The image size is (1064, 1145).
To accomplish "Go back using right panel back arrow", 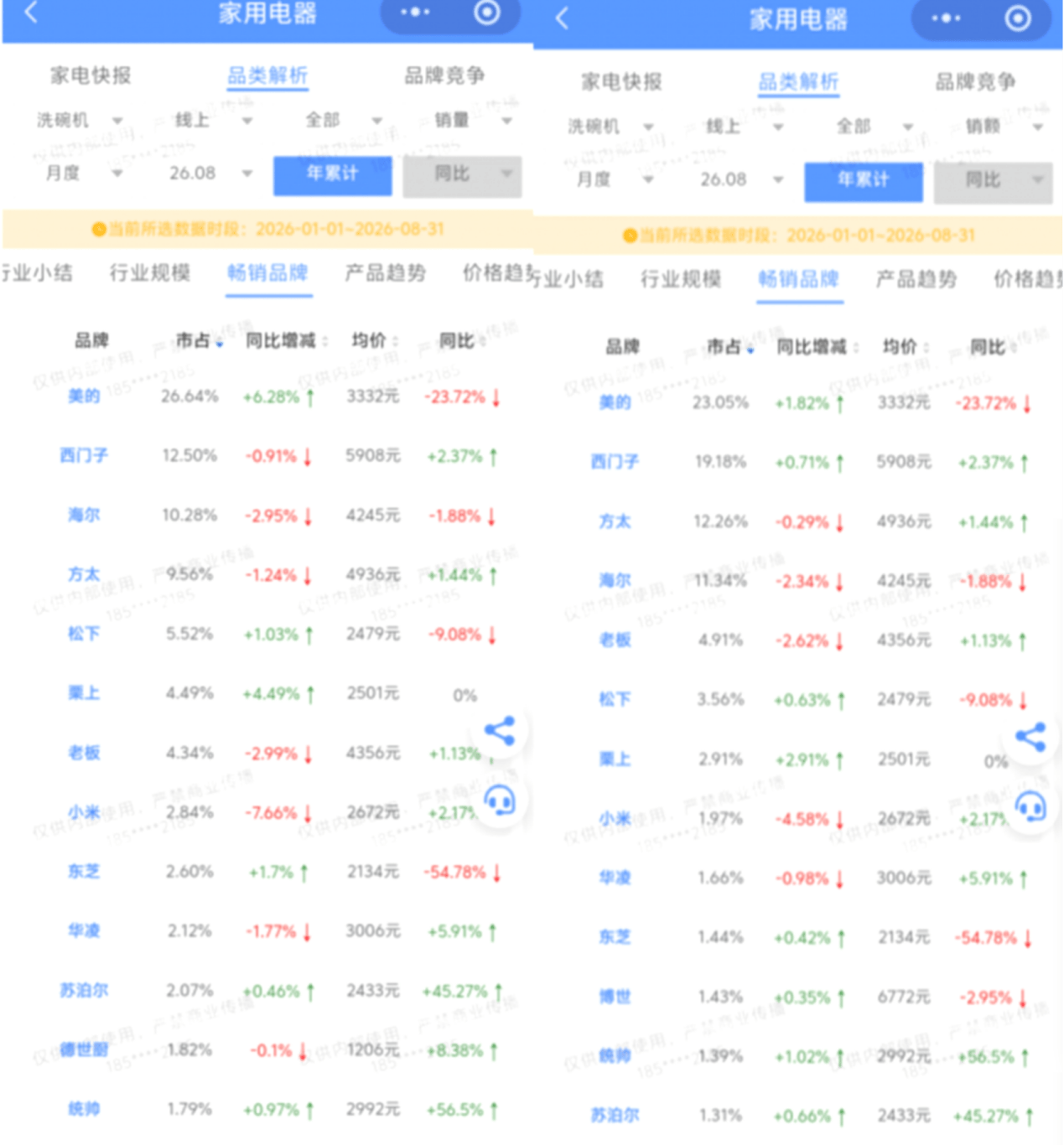I will coord(562,18).
